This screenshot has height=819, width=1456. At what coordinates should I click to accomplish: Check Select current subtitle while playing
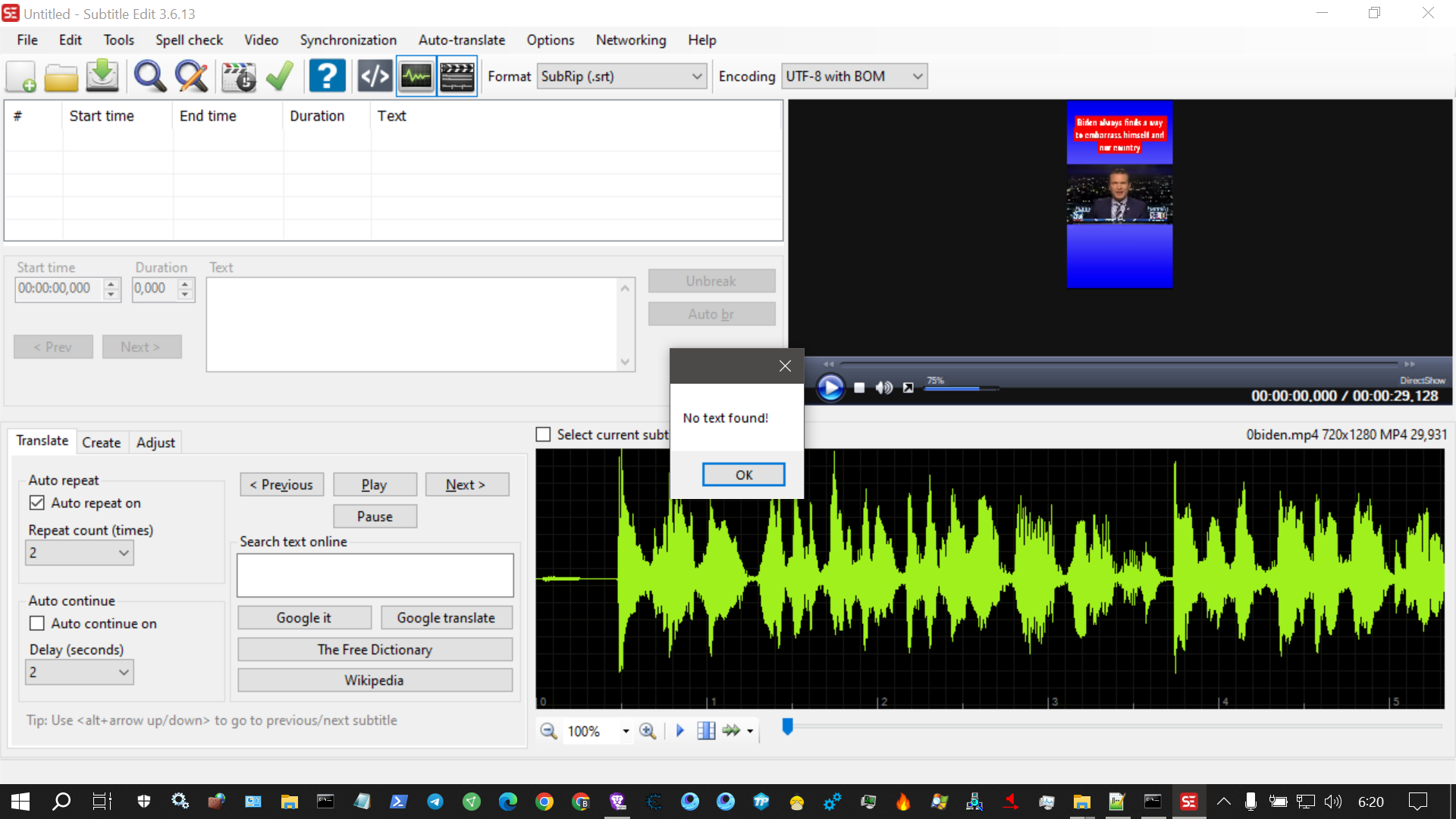[x=543, y=434]
